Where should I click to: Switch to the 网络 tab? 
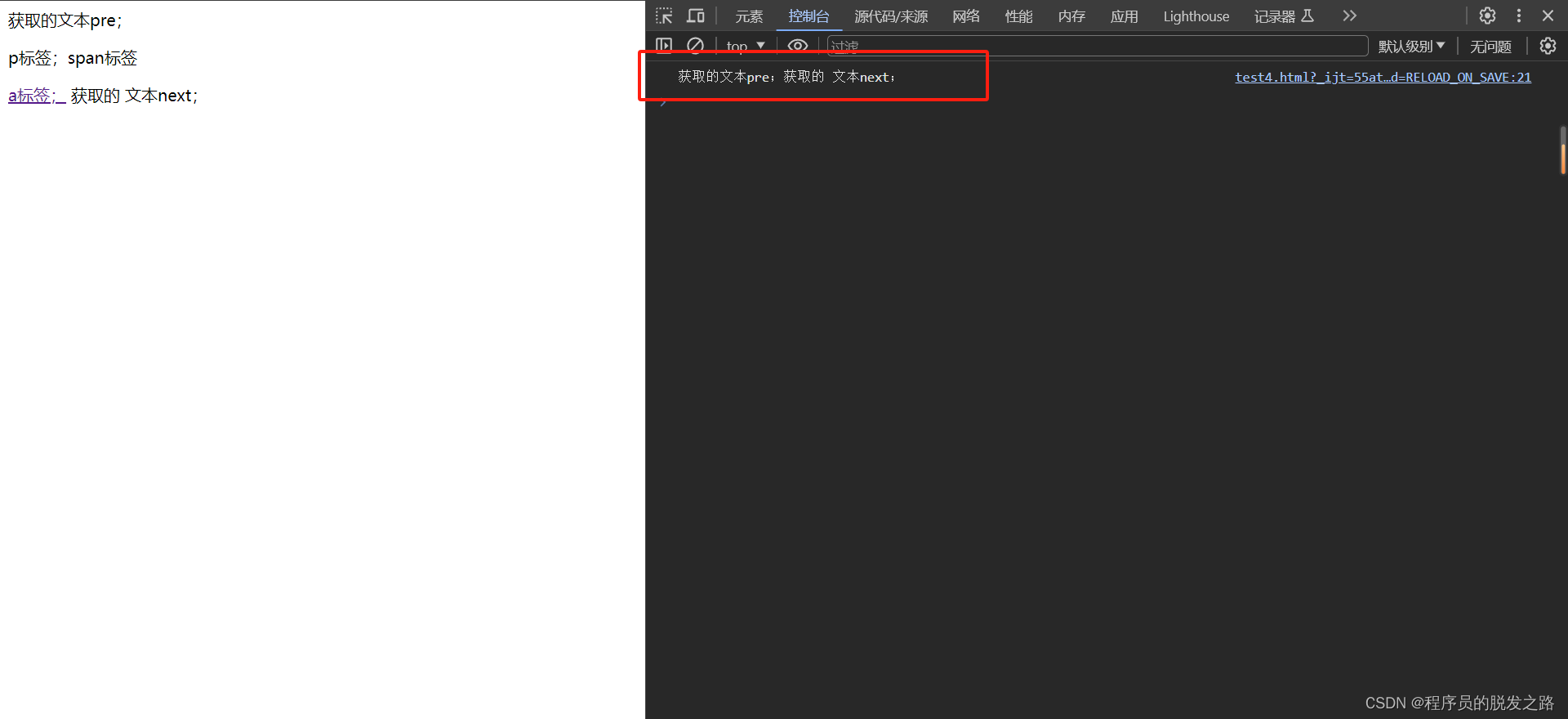(x=966, y=16)
